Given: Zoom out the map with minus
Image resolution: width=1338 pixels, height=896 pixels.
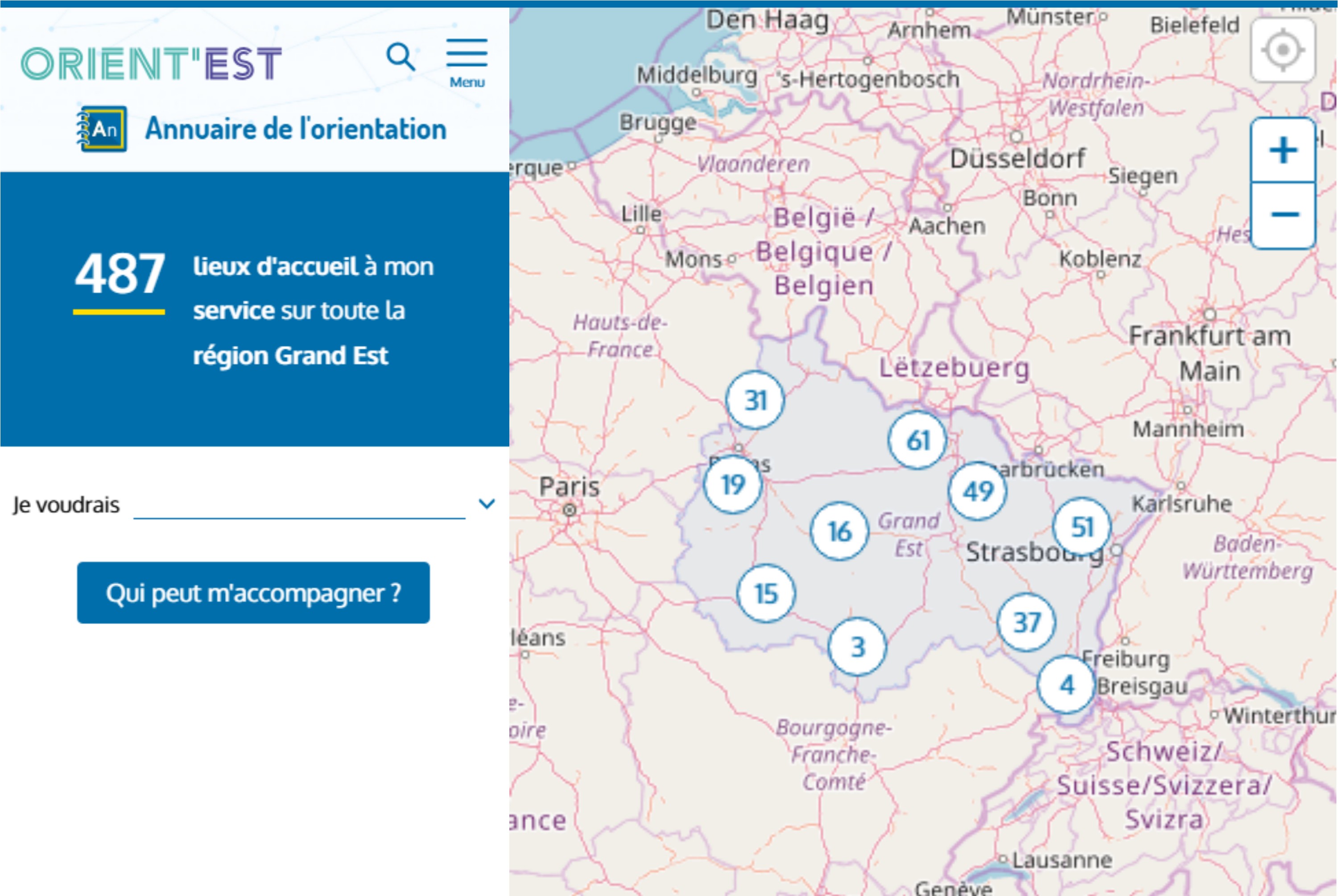Looking at the screenshot, I should click(1284, 215).
